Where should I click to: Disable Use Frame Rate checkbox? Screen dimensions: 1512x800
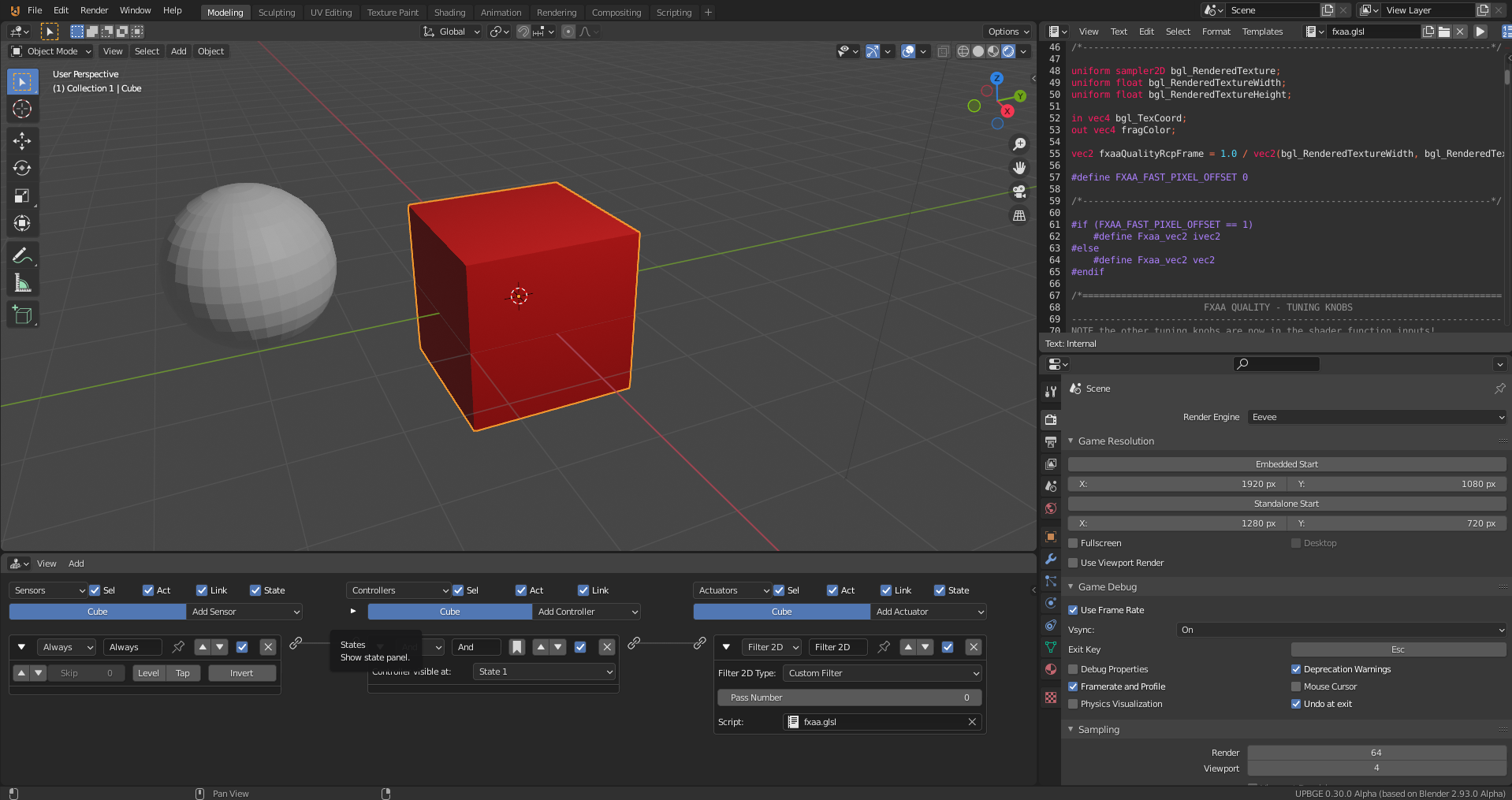(x=1073, y=610)
